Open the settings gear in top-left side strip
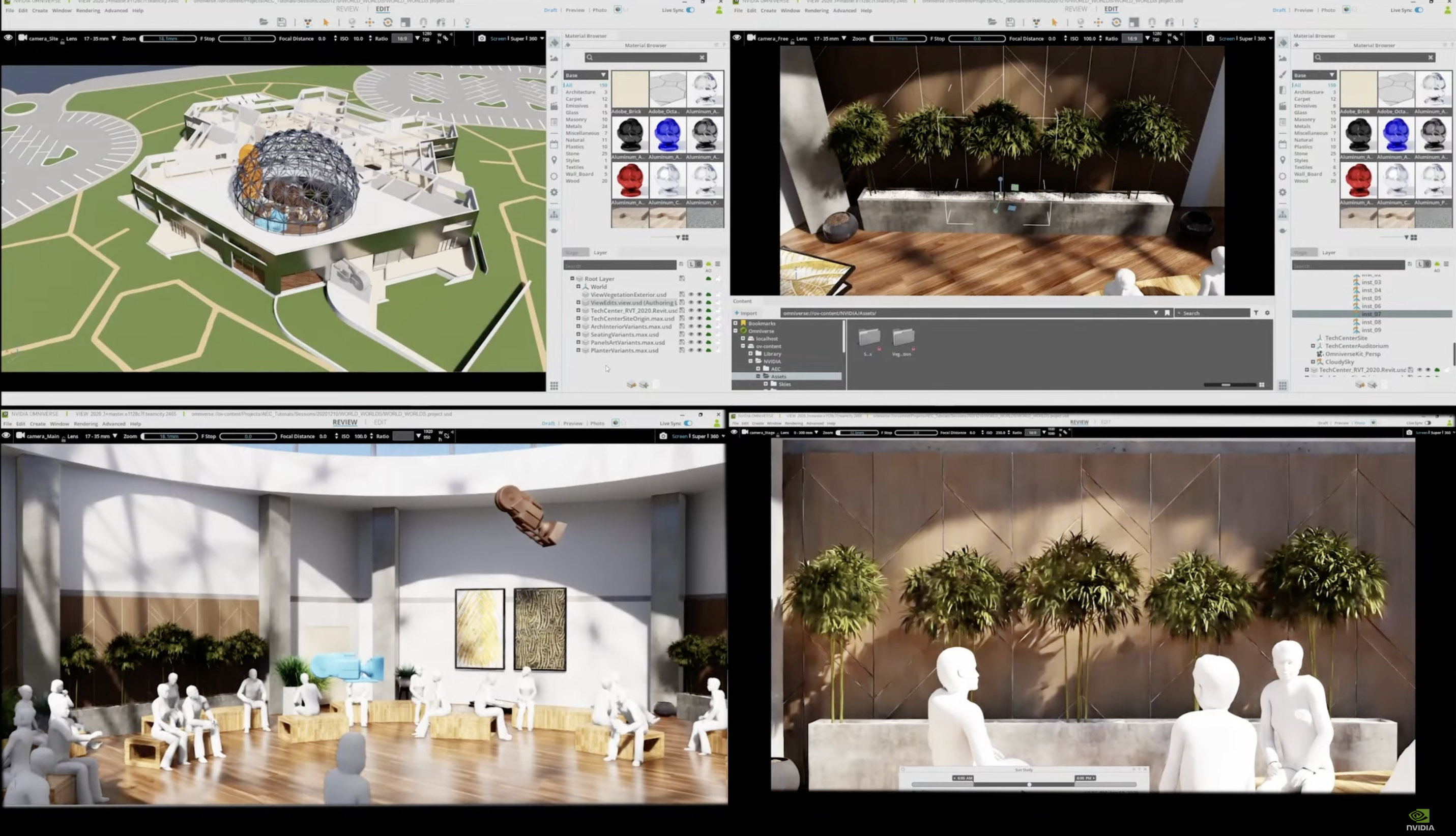The width and height of the screenshot is (1456, 836). (554, 192)
